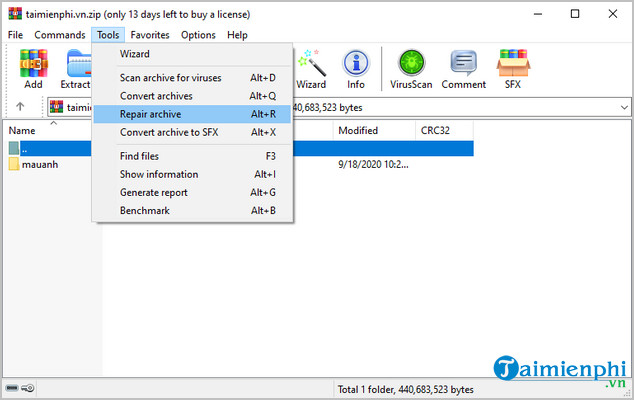634x400 pixels.
Task: Sort by the Name column header
Action: (x=22, y=131)
